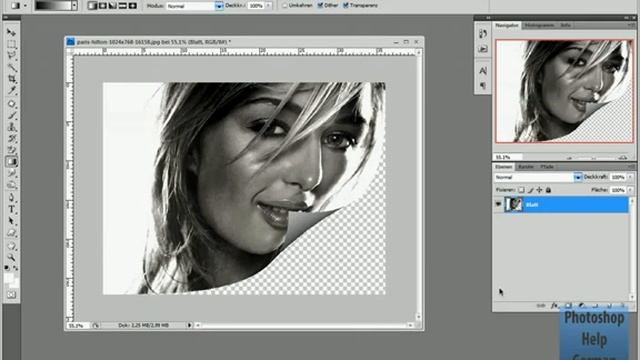Select the Eraser tool
640x360 pixels.
11,150
